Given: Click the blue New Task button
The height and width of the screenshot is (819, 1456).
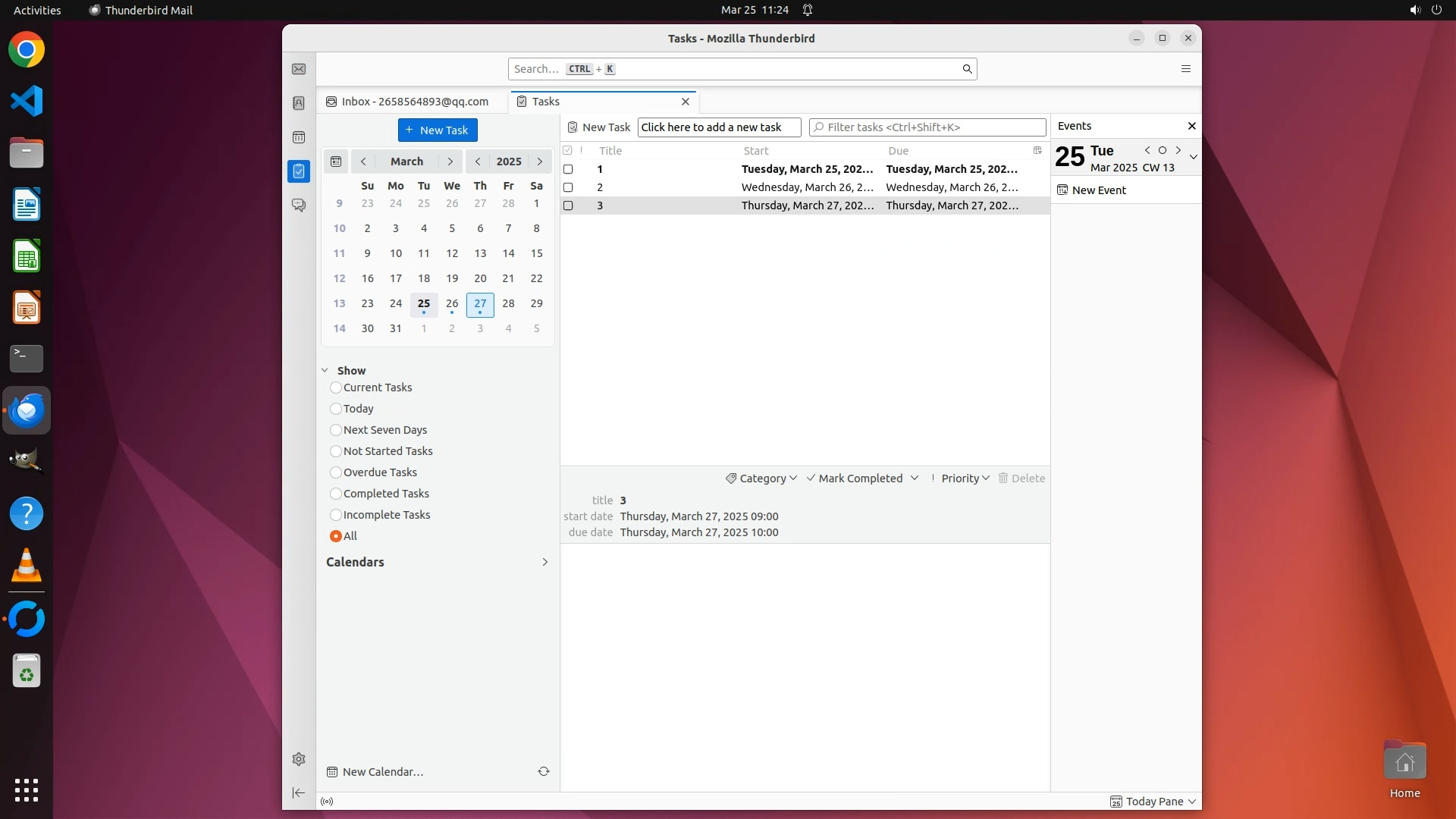Looking at the screenshot, I should (438, 130).
